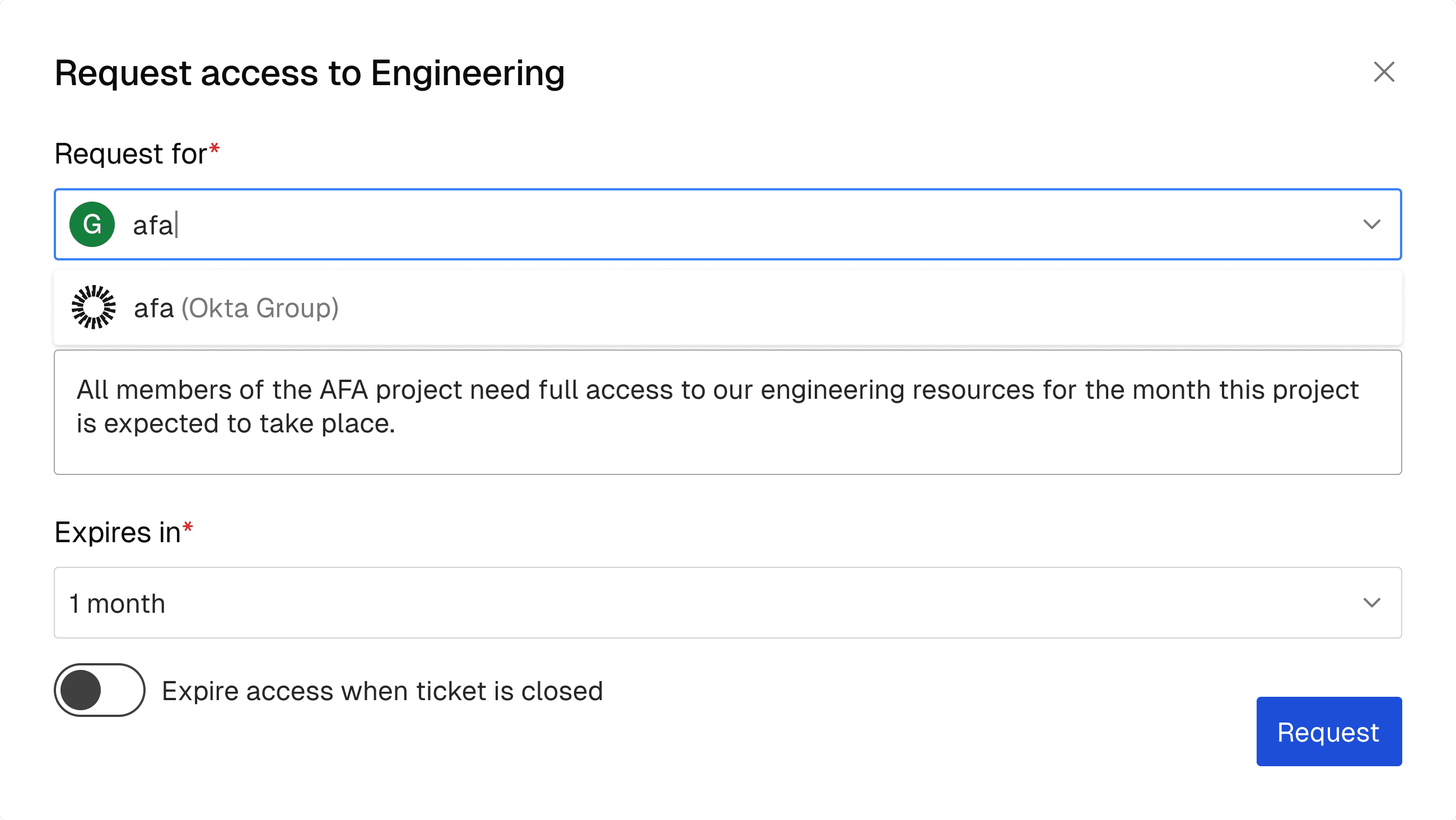1456x820 pixels.
Task: Enable Expire access when ticket is closed switch
Action: [100, 690]
